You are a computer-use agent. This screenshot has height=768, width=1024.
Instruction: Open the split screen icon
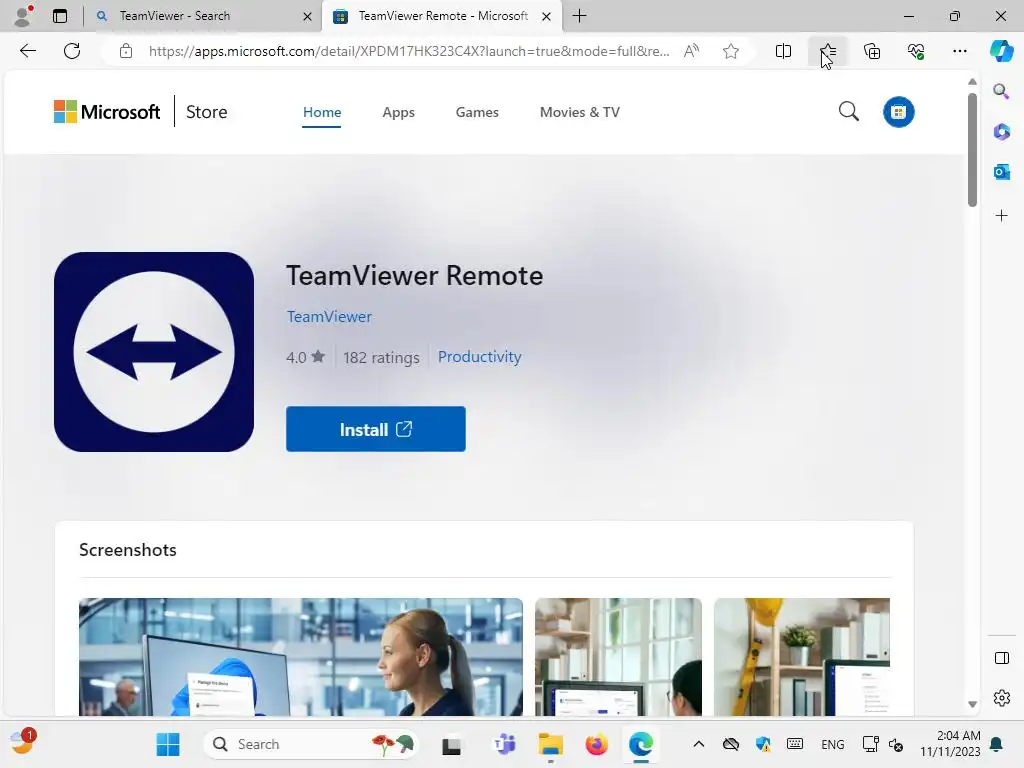(783, 51)
